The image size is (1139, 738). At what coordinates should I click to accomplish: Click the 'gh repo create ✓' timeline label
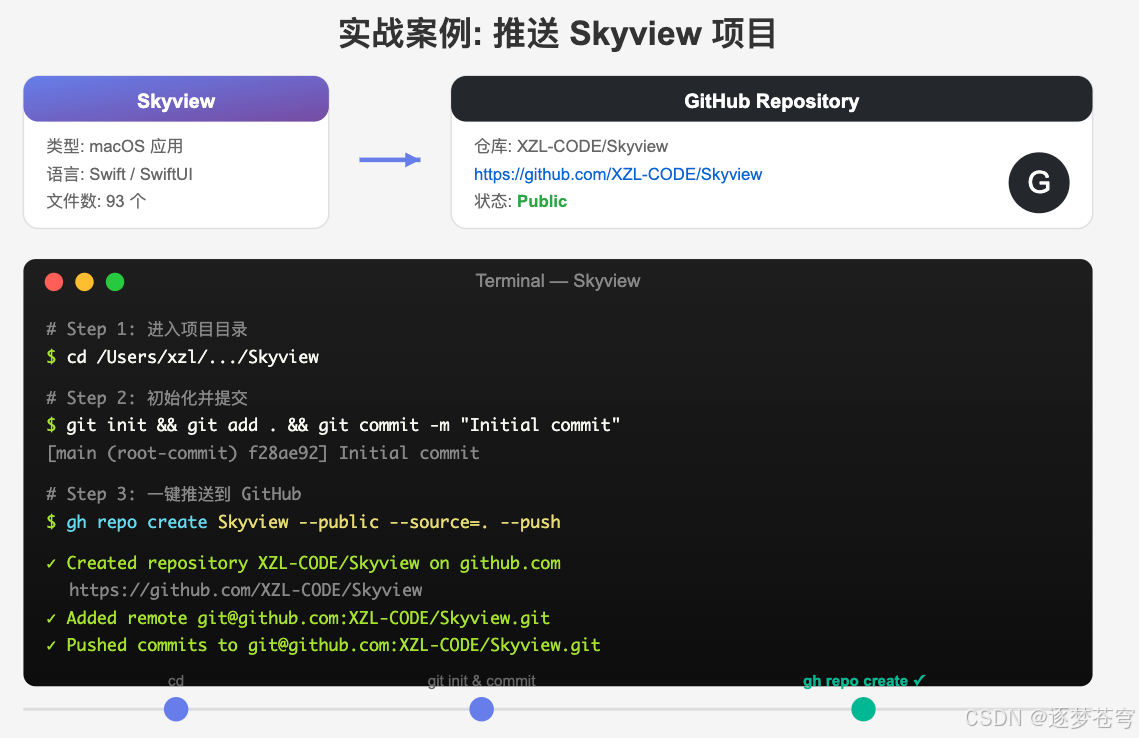[864, 681]
